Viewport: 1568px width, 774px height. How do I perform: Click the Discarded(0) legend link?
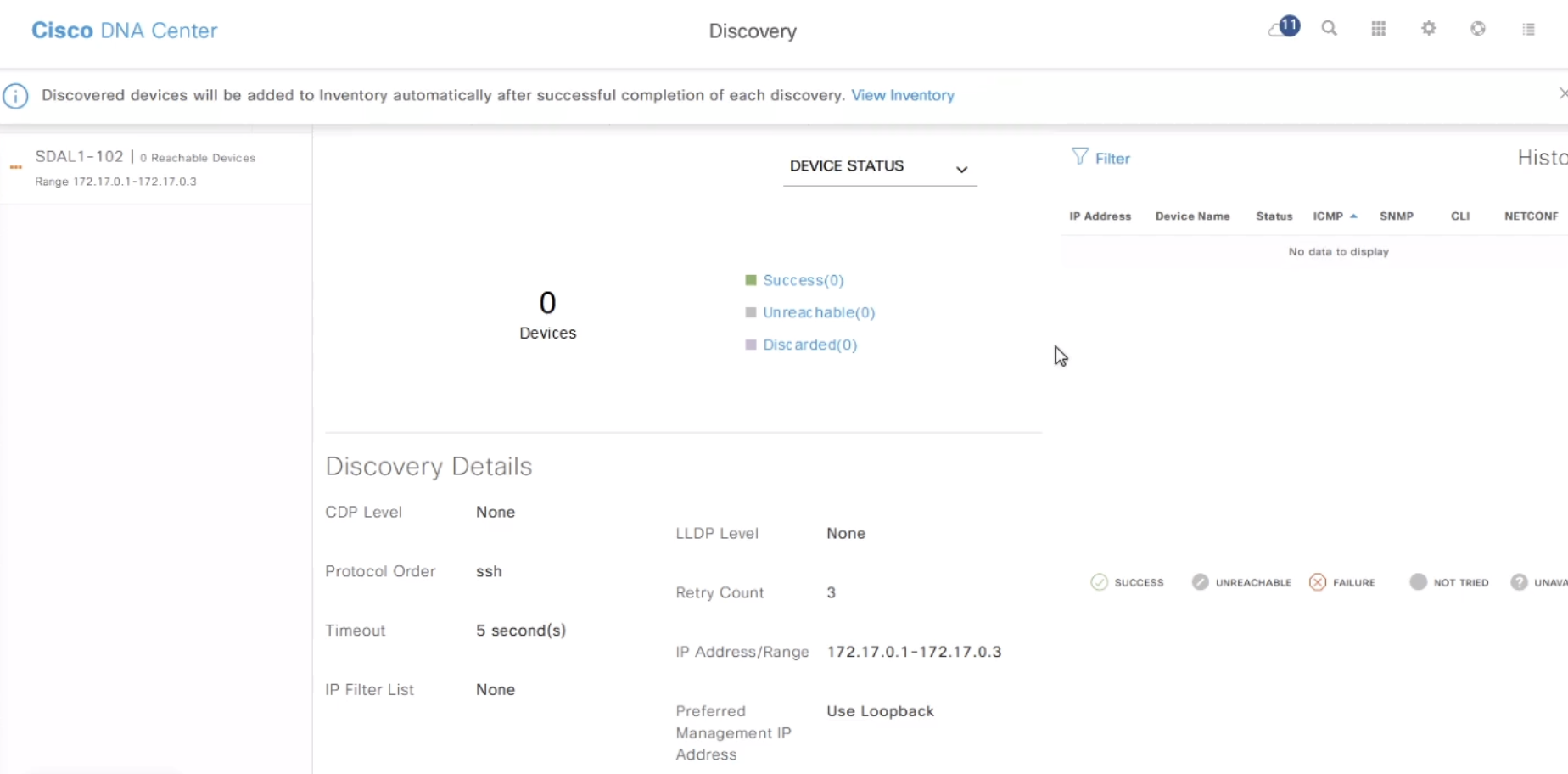[809, 345]
